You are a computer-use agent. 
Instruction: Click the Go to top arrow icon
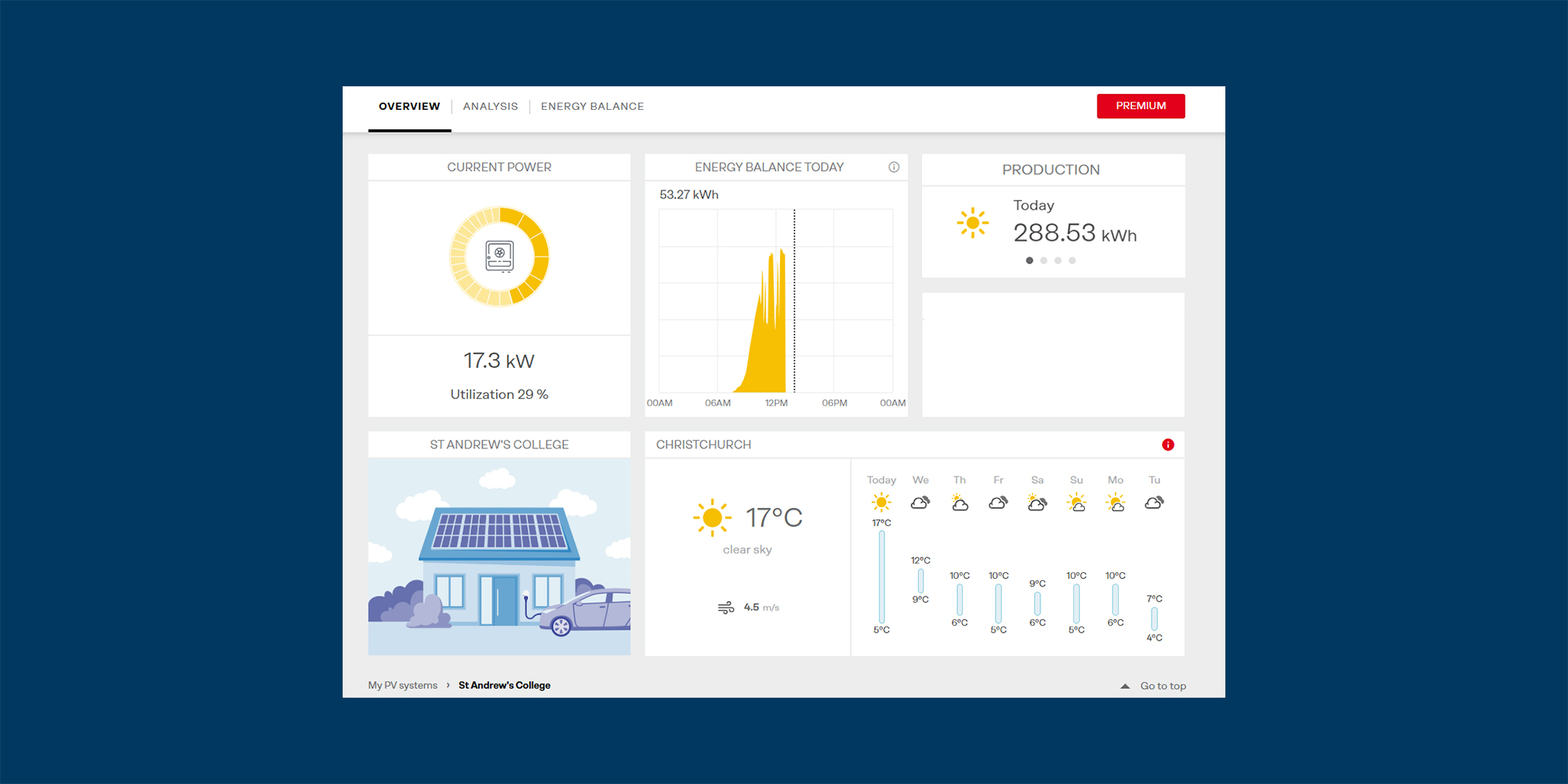1125,686
